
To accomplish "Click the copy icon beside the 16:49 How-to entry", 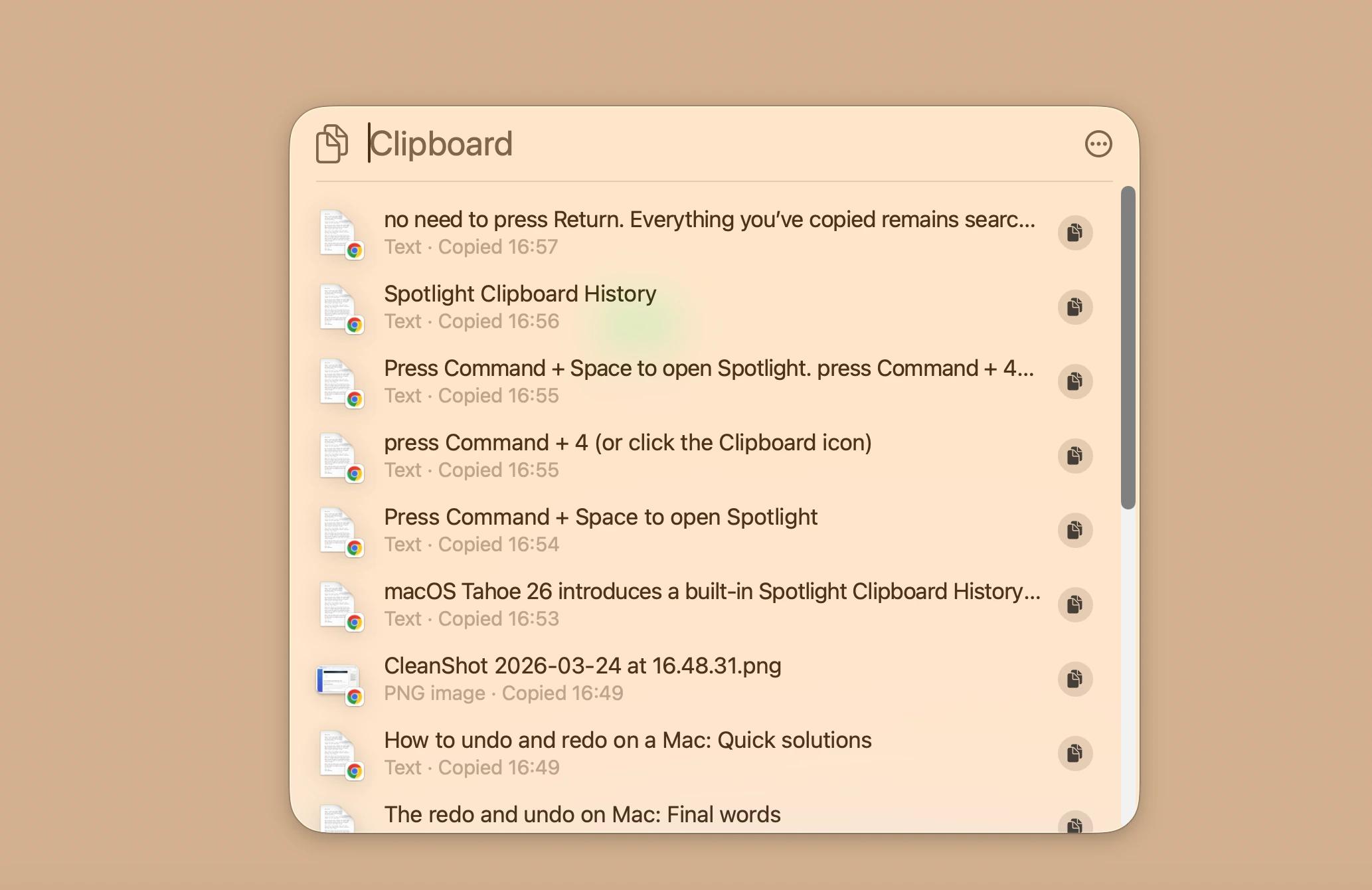I will coord(1075,753).
